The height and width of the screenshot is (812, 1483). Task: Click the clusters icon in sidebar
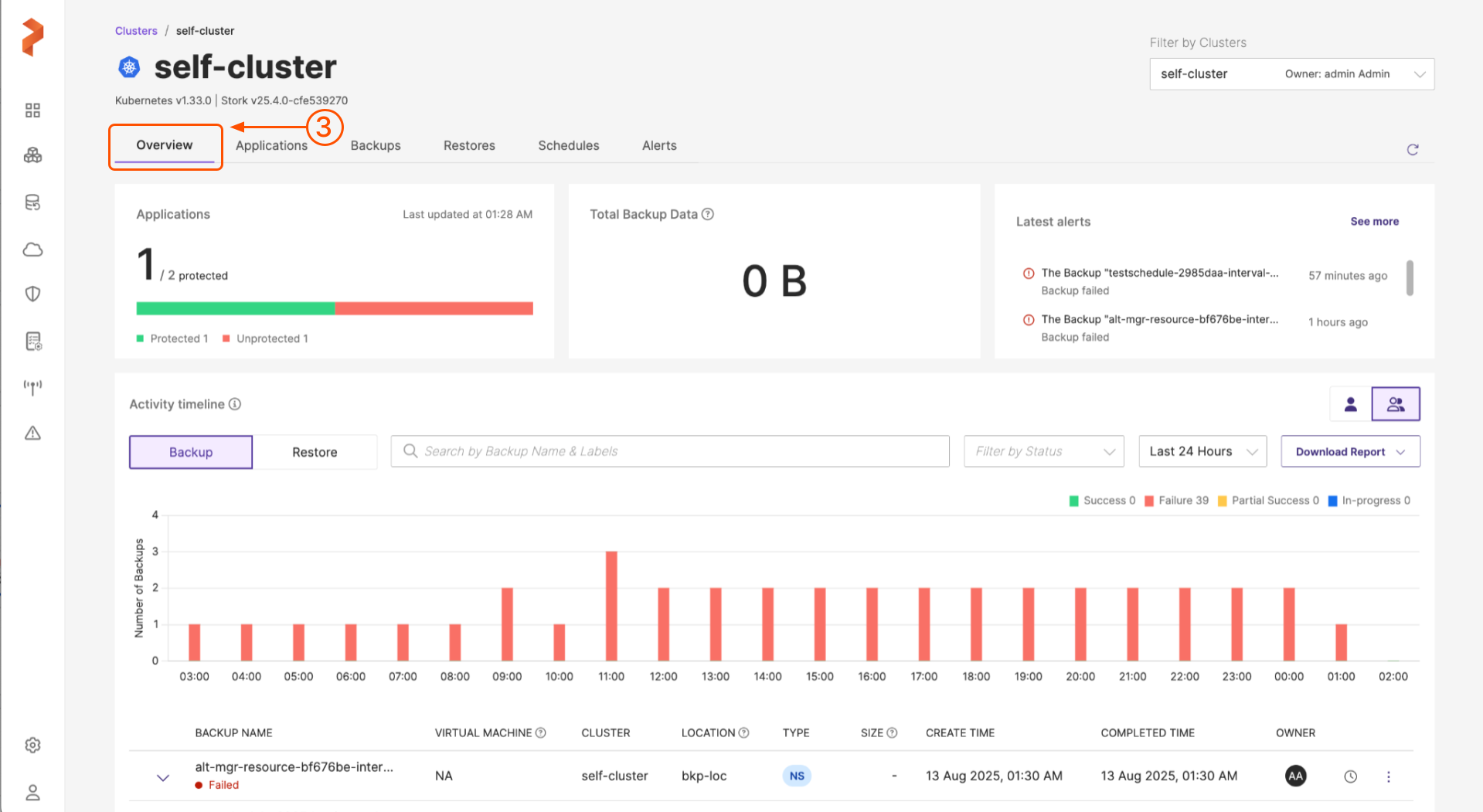(32, 156)
